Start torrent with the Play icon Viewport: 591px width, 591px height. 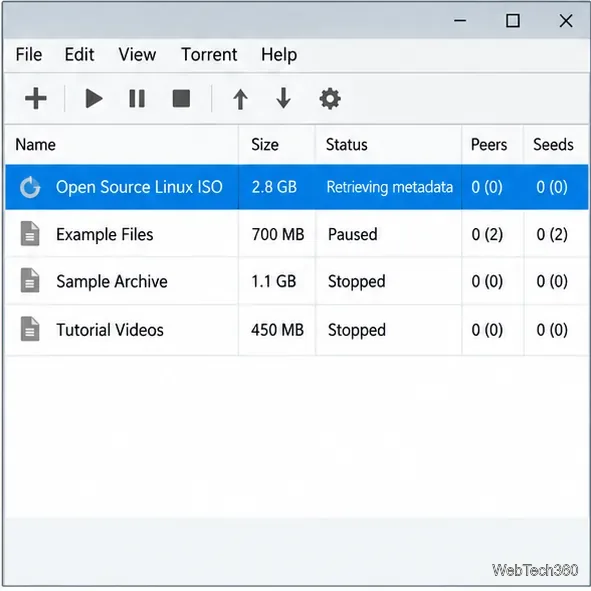[93, 98]
